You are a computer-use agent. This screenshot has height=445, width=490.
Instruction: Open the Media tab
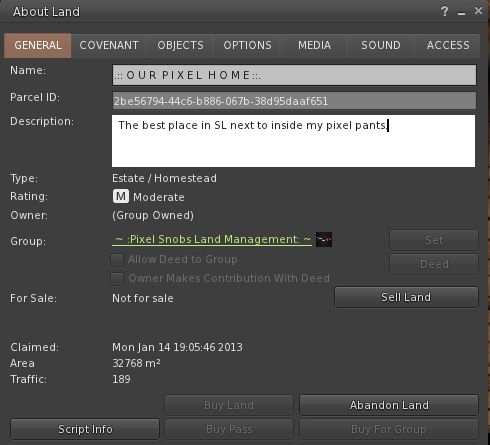pos(314,45)
